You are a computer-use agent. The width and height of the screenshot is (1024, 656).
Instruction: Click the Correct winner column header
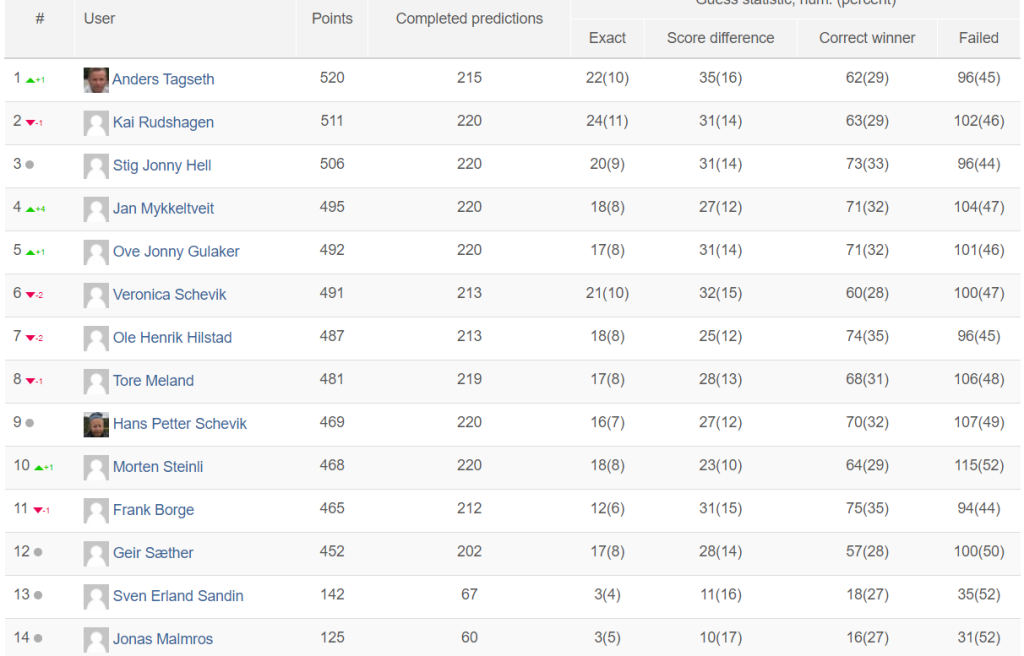(867, 38)
